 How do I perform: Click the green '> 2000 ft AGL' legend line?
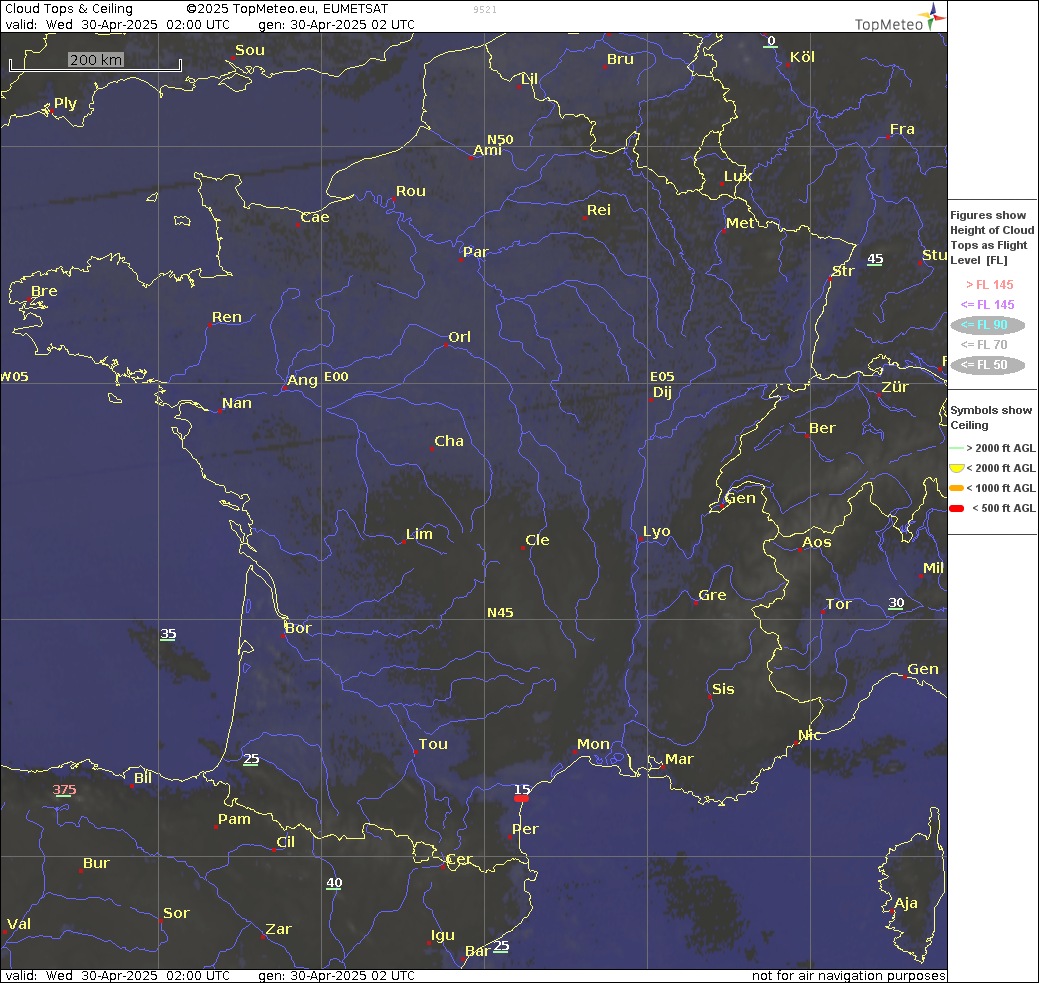point(956,449)
